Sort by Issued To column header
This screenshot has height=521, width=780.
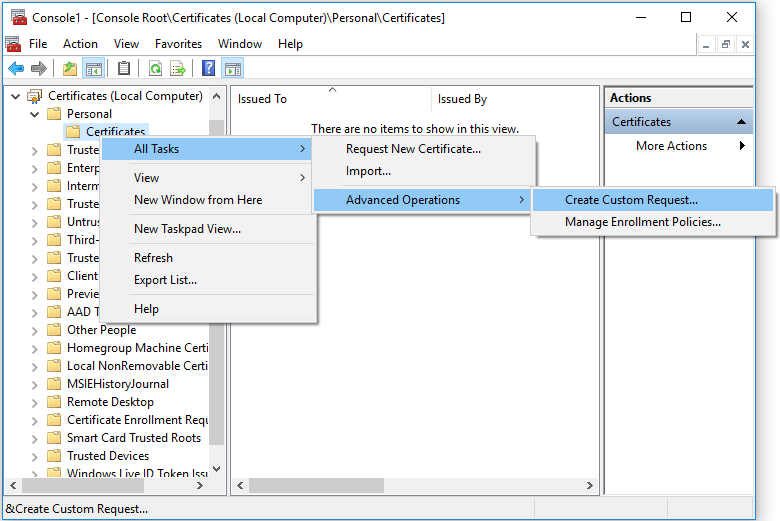[332, 99]
